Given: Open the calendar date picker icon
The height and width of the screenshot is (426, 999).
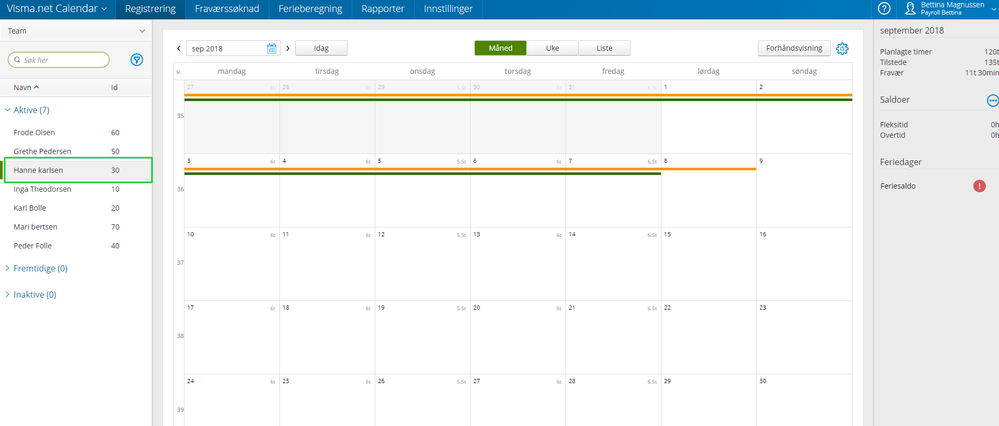Looking at the screenshot, I should click(271, 48).
